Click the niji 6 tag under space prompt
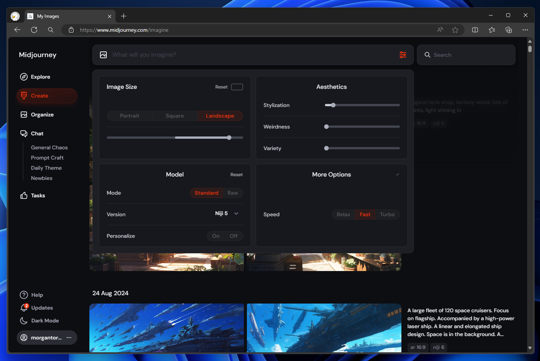Image resolution: width=540 pixels, height=361 pixels. (438, 347)
